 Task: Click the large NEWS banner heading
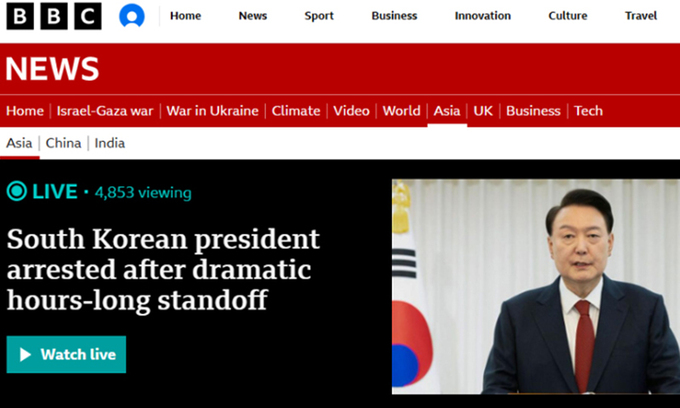click(x=53, y=69)
